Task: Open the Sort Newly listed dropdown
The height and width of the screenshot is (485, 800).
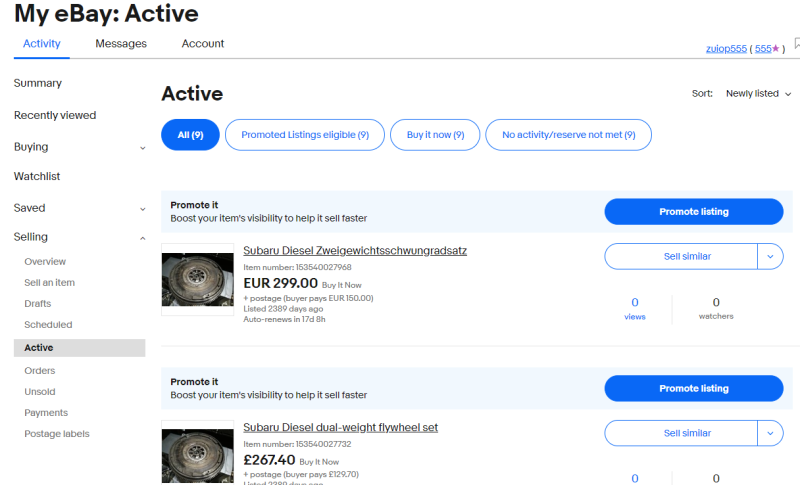Action: [758, 93]
